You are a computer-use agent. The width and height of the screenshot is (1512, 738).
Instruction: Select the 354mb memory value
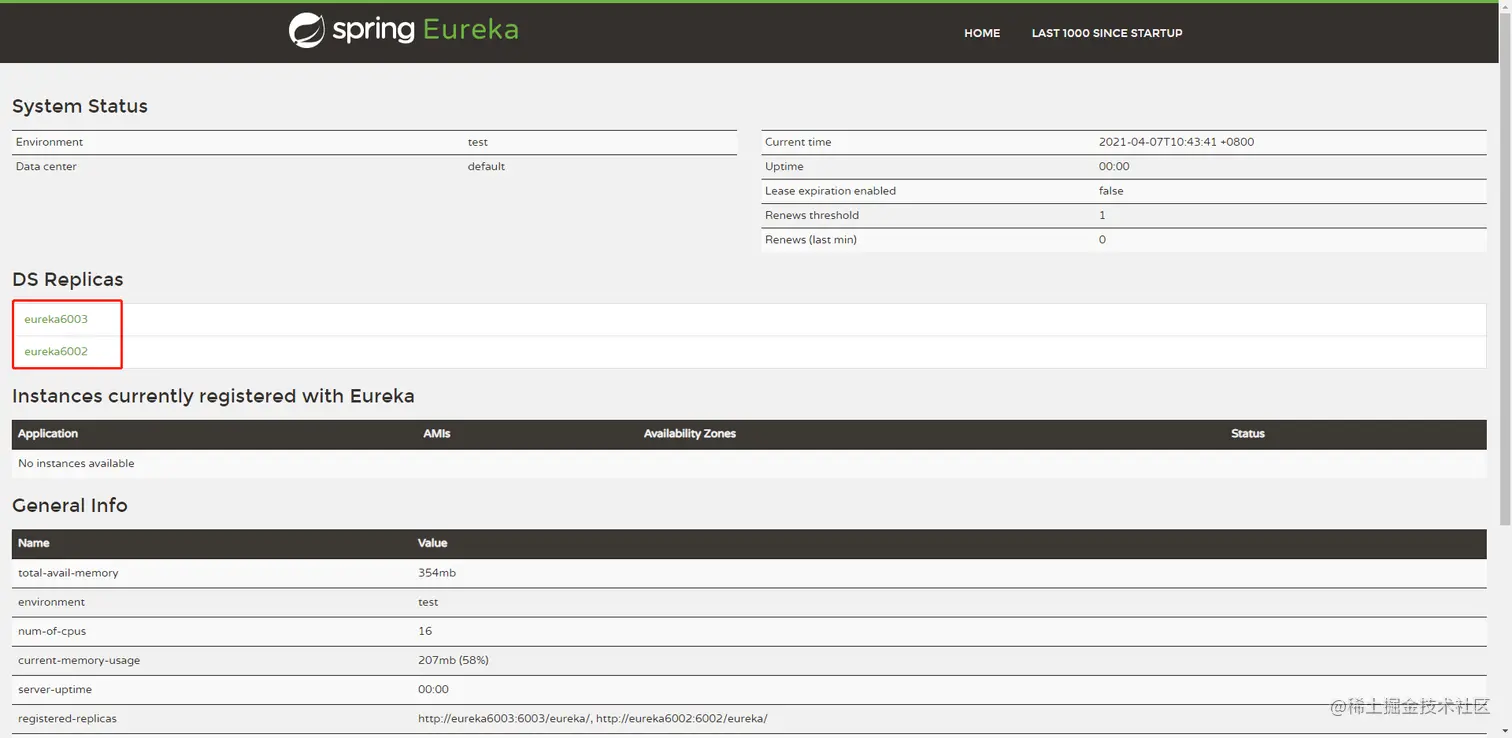[437, 573]
